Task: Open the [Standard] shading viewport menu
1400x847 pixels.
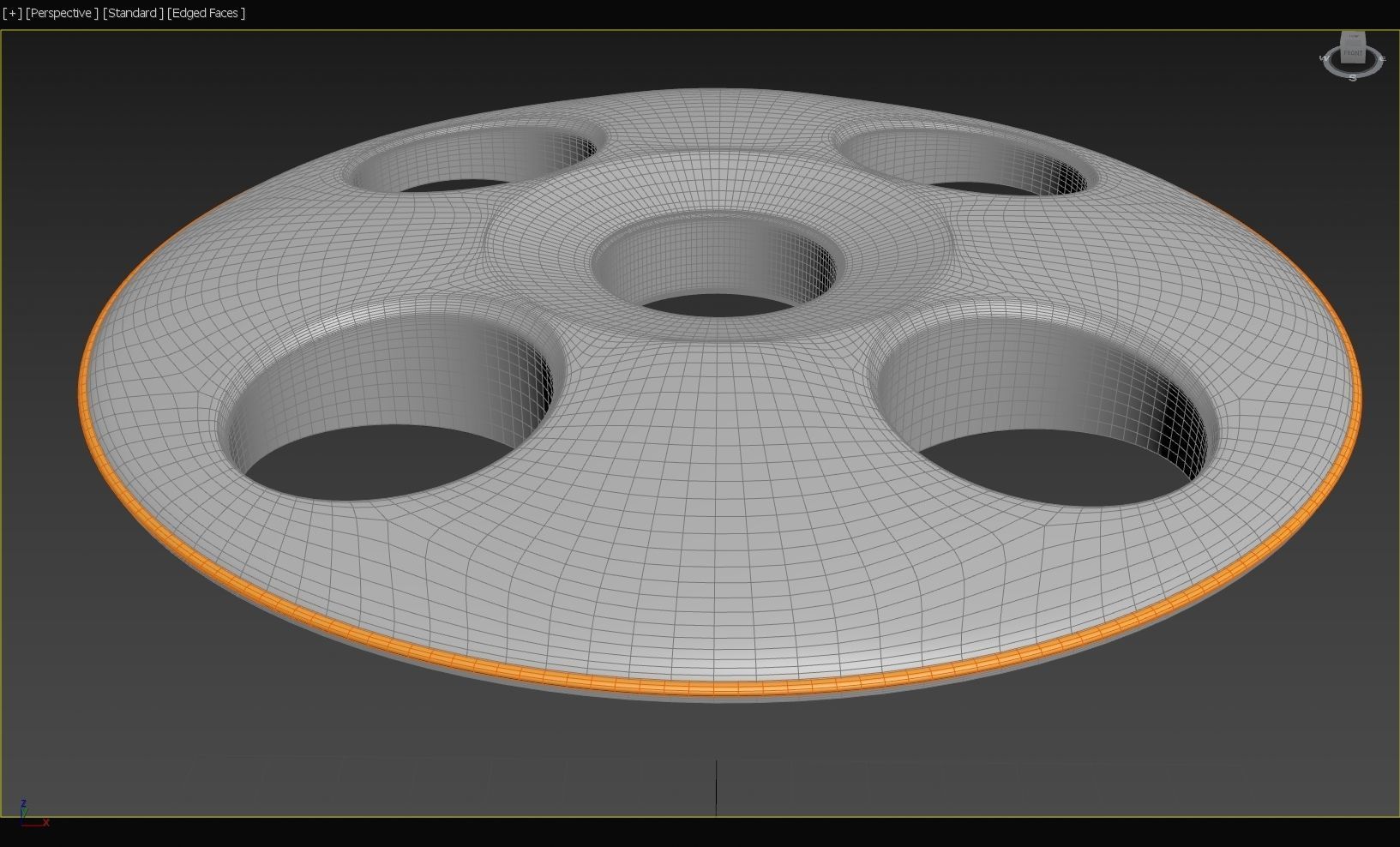Action: [x=133, y=13]
